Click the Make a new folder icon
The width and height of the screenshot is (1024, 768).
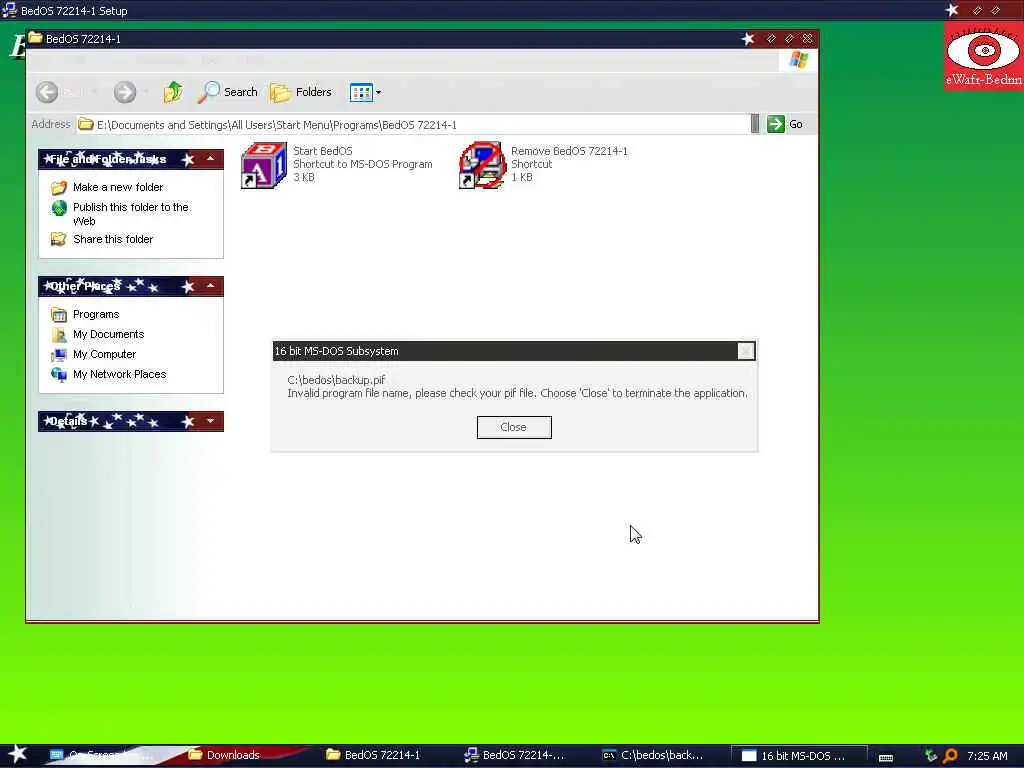pyautogui.click(x=59, y=188)
